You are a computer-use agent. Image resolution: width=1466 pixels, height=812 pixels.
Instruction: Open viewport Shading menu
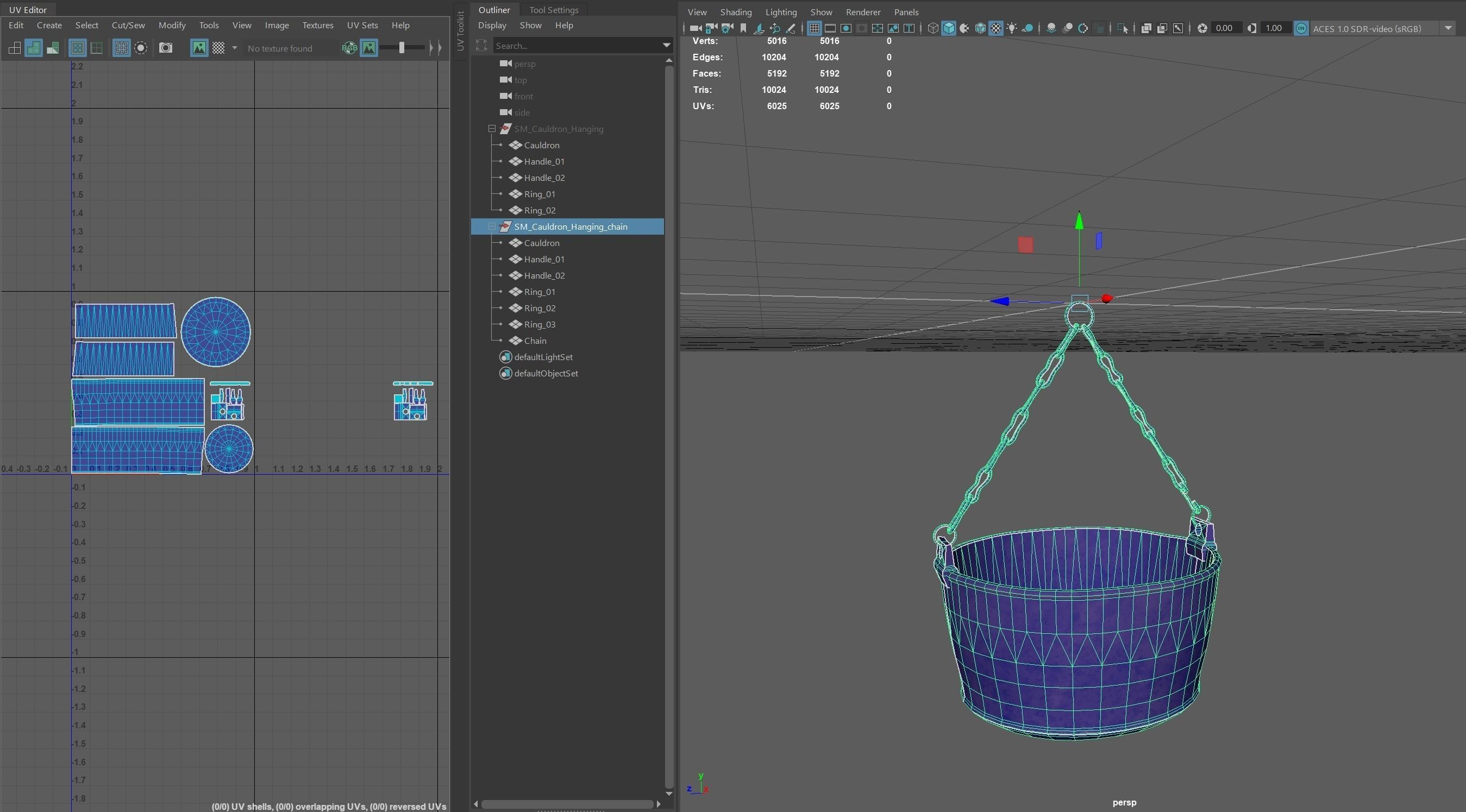click(x=736, y=12)
